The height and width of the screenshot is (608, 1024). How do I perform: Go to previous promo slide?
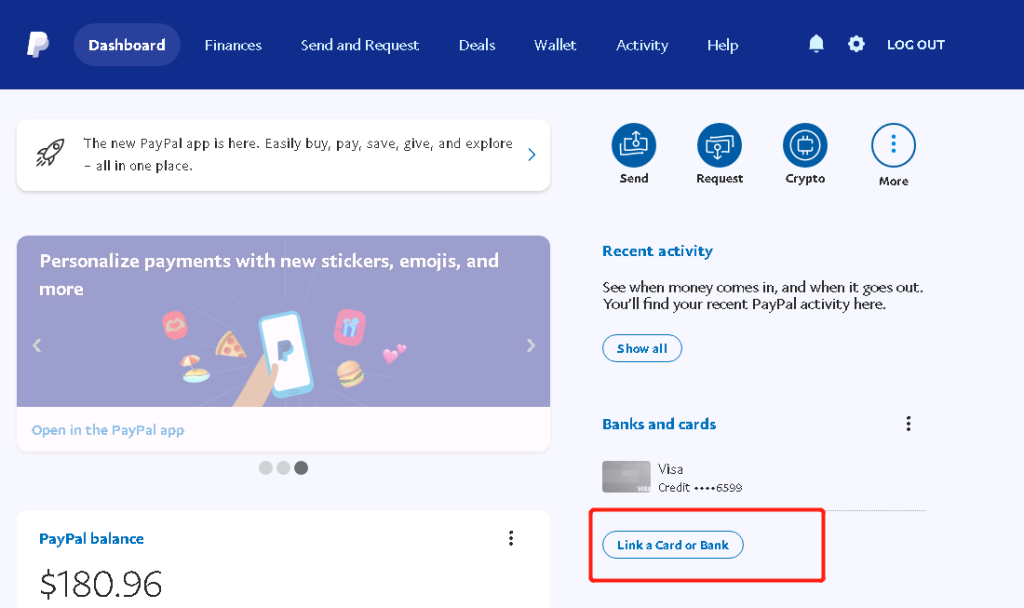pyautogui.click(x=37, y=345)
